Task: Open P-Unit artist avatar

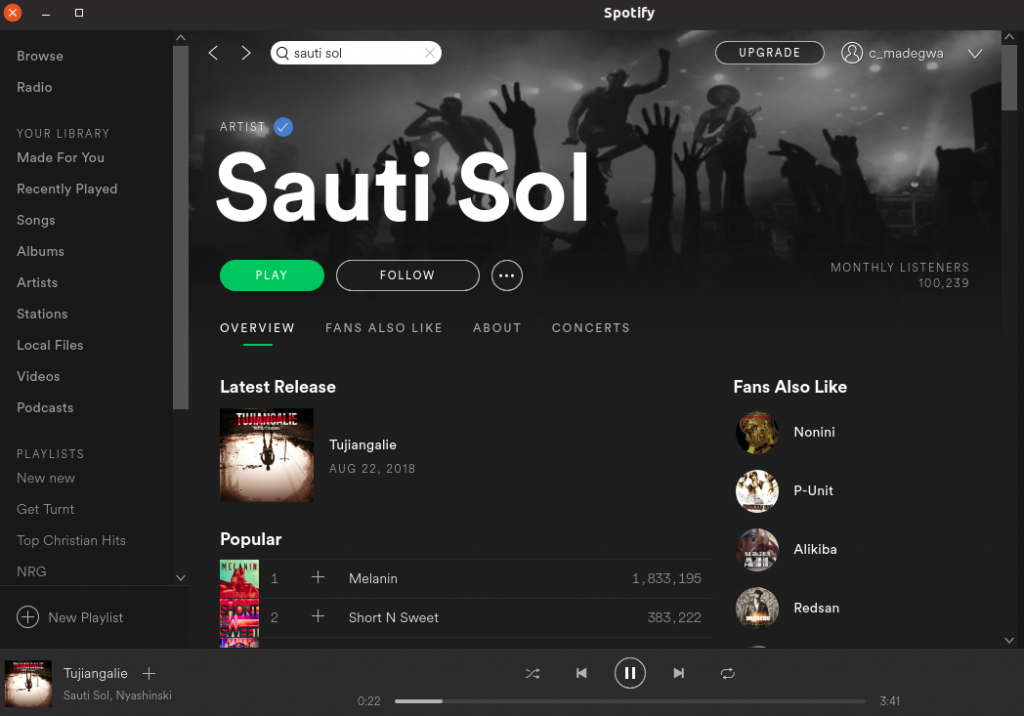Action: (x=757, y=491)
